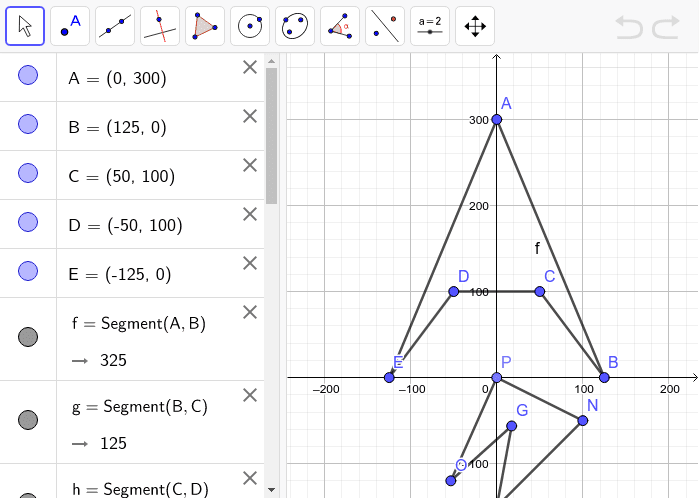Screen dimensions: 700x500
Task: Delete the g = Segment(B, C) entry
Action: pyautogui.click(x=250, y=396)
